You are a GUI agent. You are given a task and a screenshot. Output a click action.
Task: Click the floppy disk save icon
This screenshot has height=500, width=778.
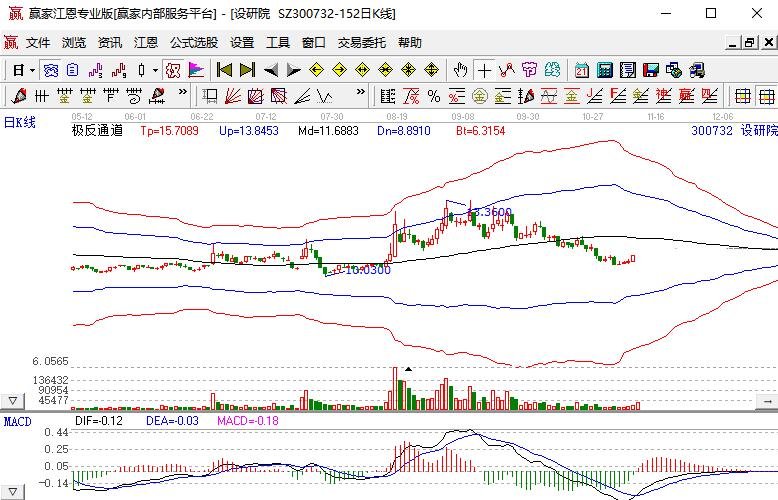(x=650, y=70)
